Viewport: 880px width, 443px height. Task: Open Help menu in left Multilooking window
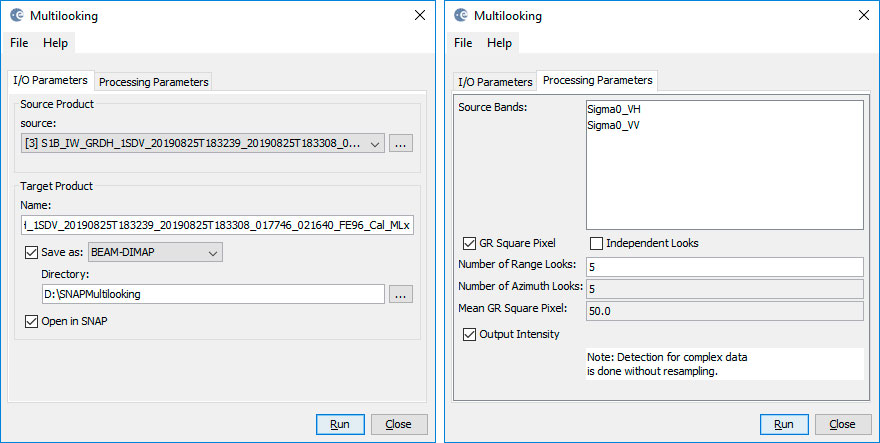coord(56,43)
